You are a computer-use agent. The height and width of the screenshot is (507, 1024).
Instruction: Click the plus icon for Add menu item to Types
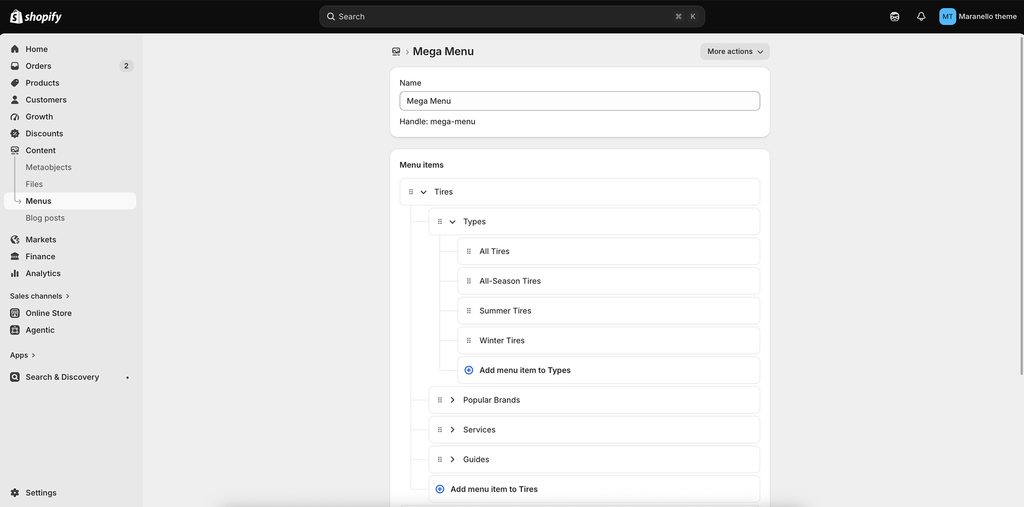point(468,370)
